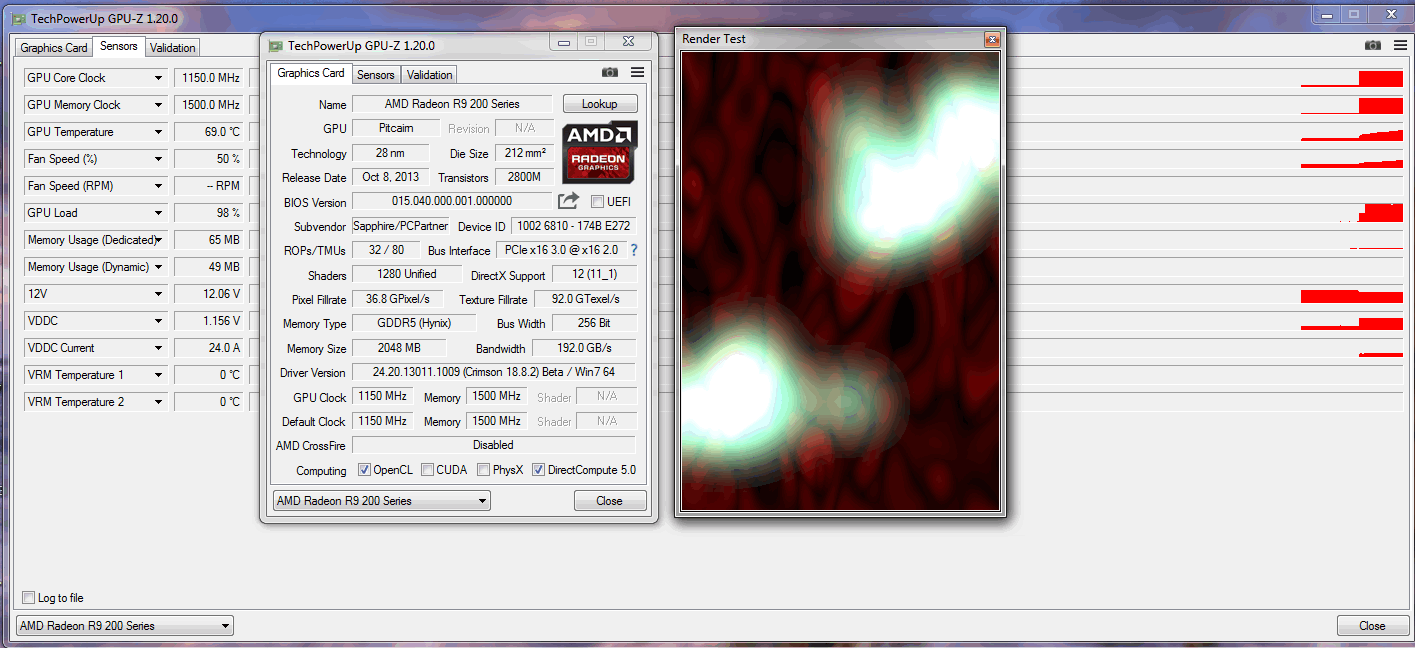The width and height of the screenshot is (1415, 648).
Task: Click the VDDC Current reading 24.0 A
Action: [x=208, y=348]
